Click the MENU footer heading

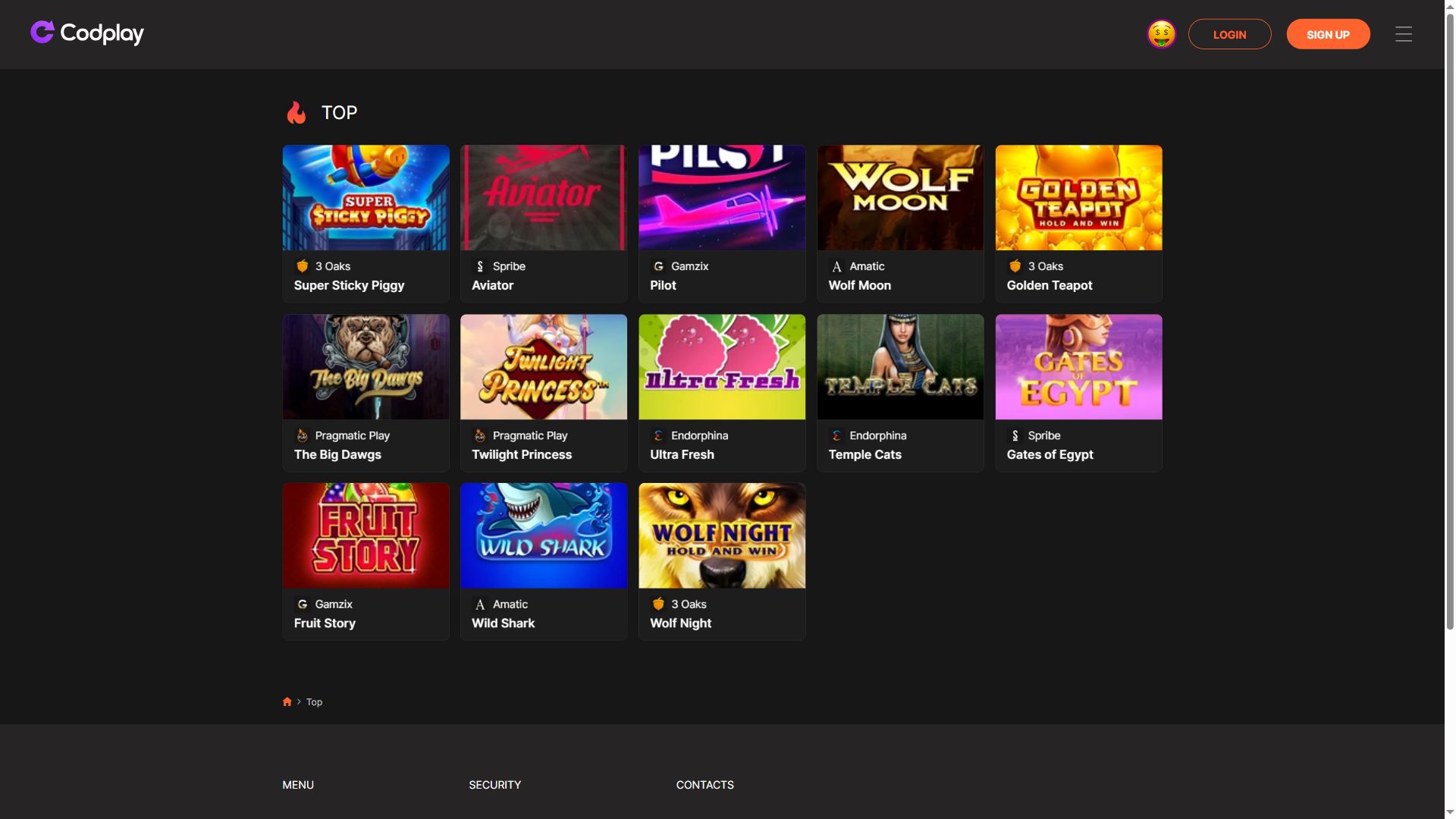(298, 785)
